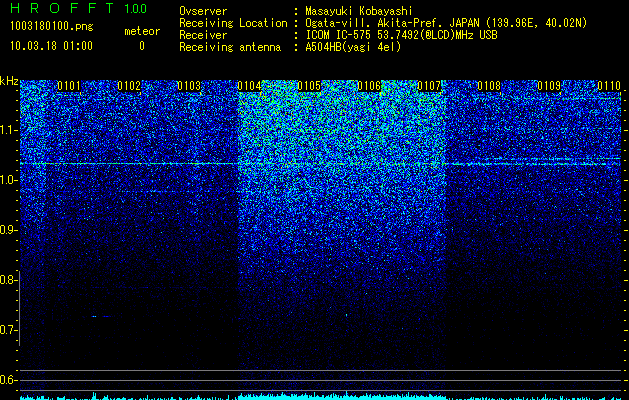
Task: Click the small signal blip near 0.73 kHz
Action: click(x=95, y=317)
